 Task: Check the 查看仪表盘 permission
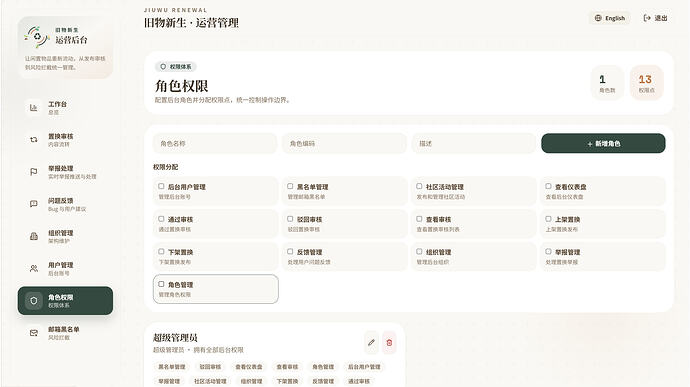coord(548,186)
